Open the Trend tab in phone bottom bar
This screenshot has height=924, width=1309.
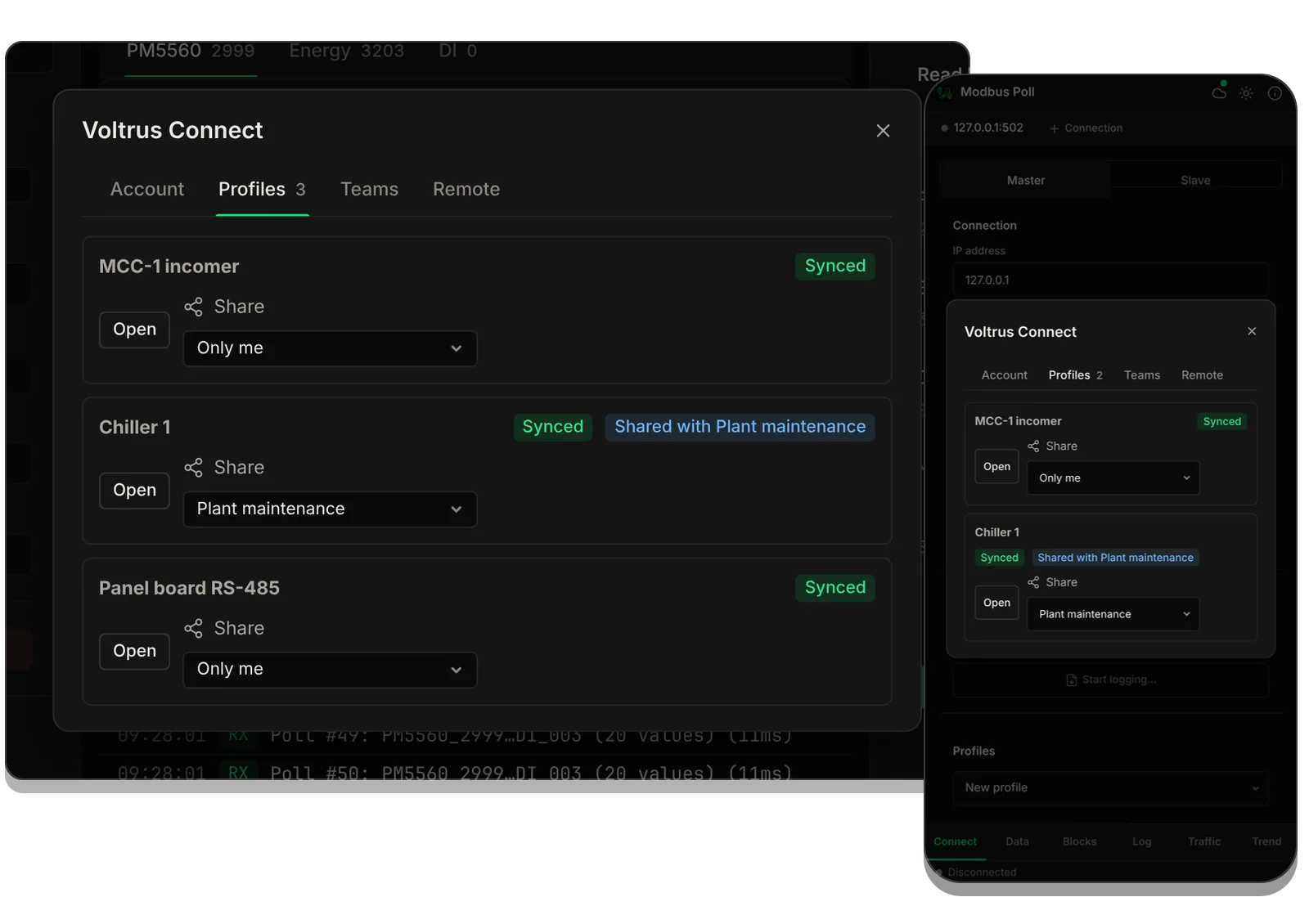1266,841
